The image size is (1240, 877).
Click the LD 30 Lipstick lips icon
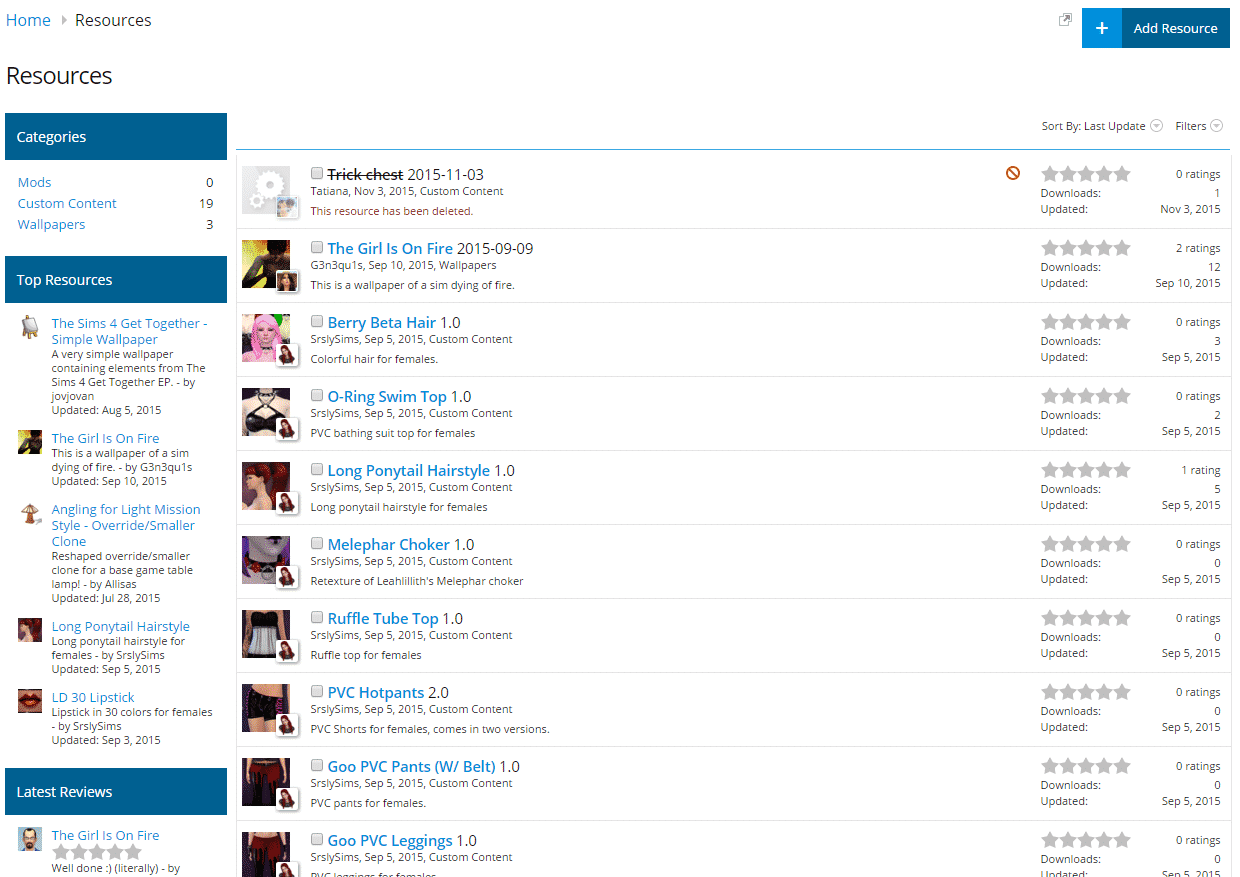click(x=30, y=701)
